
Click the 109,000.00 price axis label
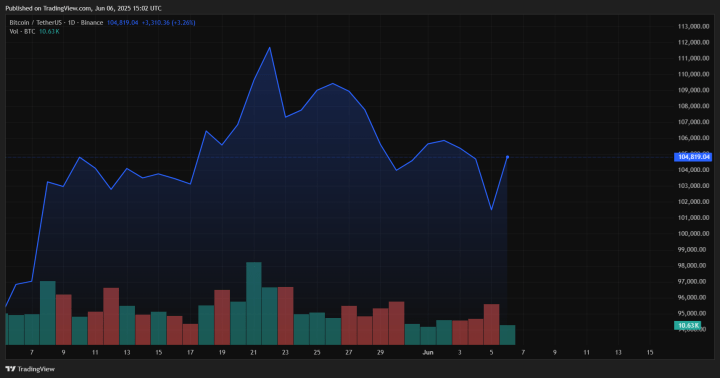point(693,90)
